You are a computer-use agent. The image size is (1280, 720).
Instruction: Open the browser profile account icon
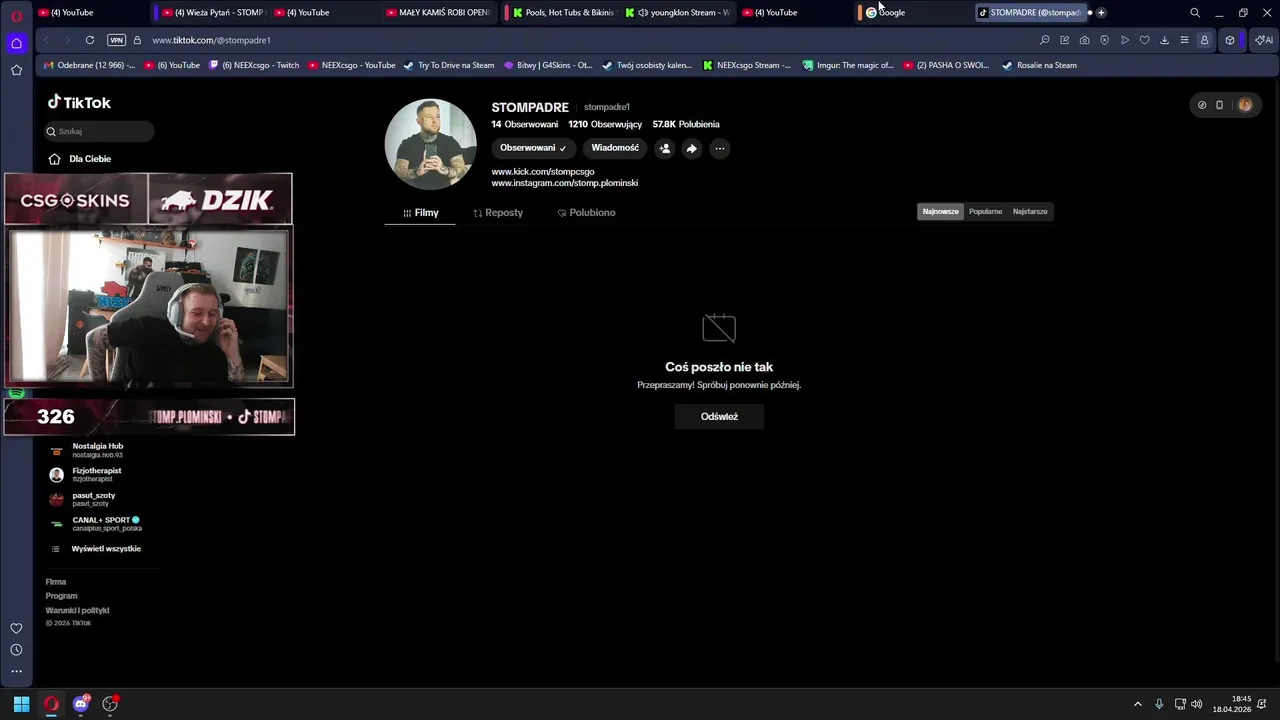coord(1204,40)
